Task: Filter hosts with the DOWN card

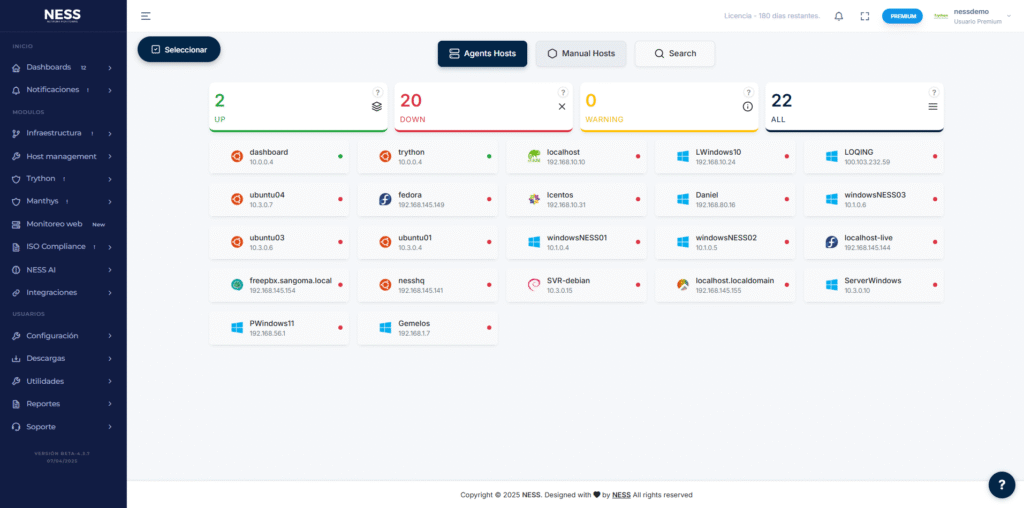Action: coord(484,107)
